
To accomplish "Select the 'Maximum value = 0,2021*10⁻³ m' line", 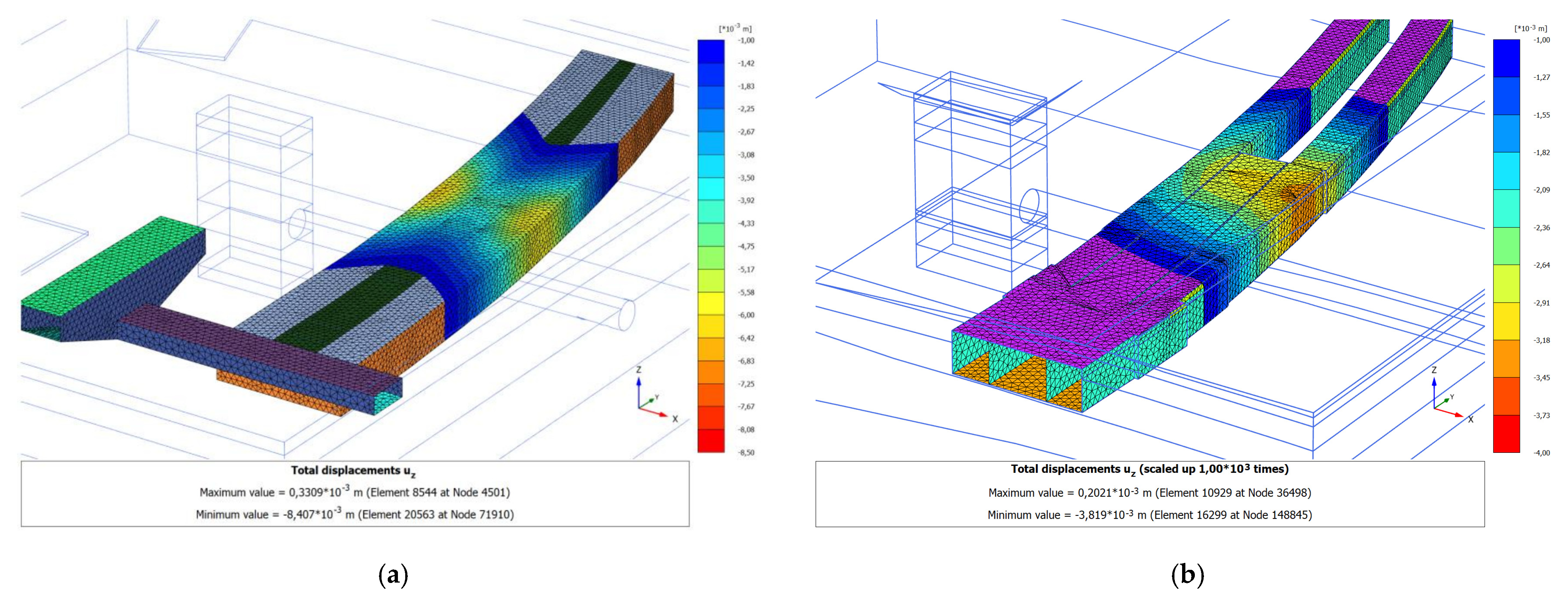I will [1150, 492].
